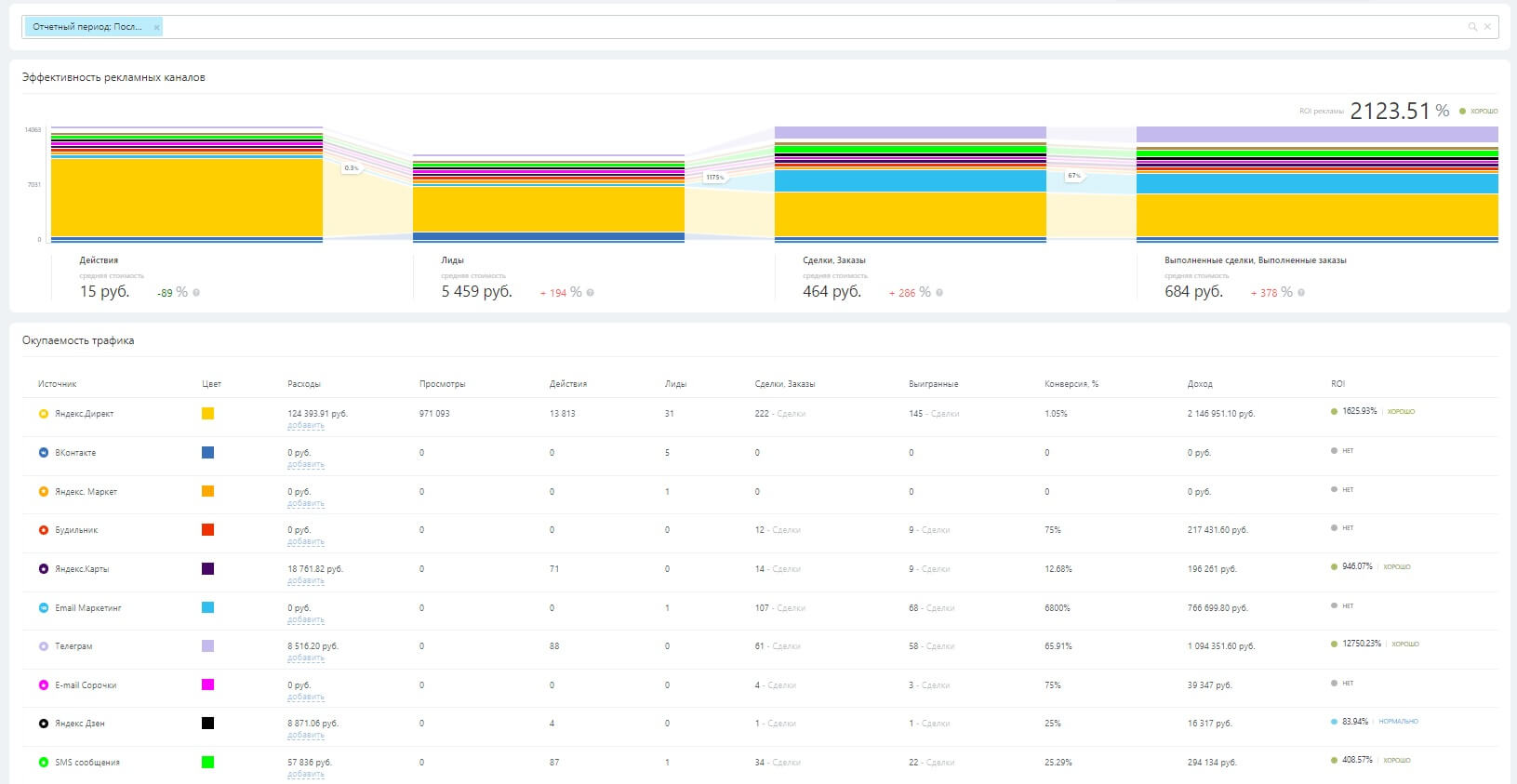Click the yellow color swatch for Яндекс.Директ

[x=207, y=414]
